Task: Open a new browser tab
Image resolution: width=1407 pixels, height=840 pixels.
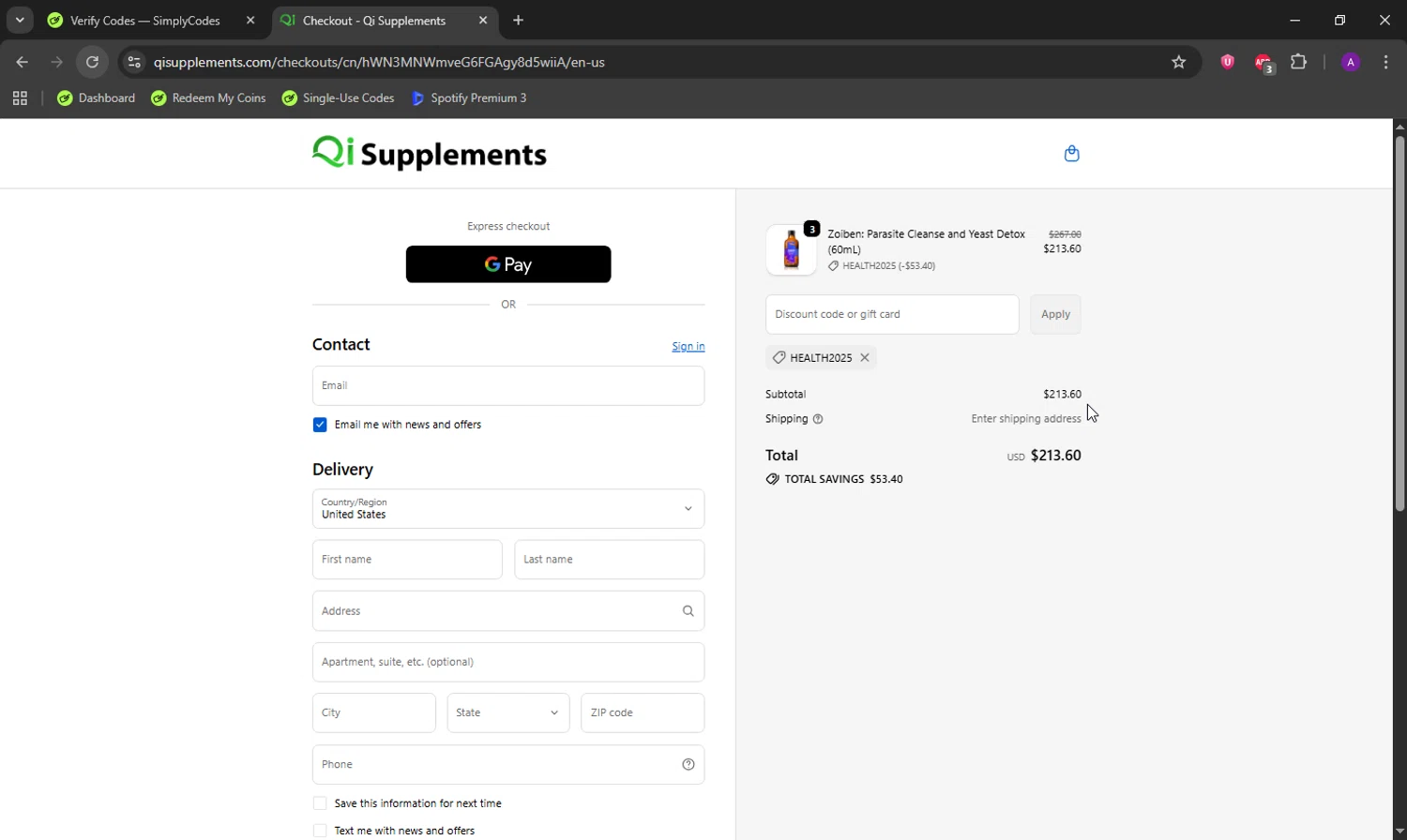Action: 519,20
